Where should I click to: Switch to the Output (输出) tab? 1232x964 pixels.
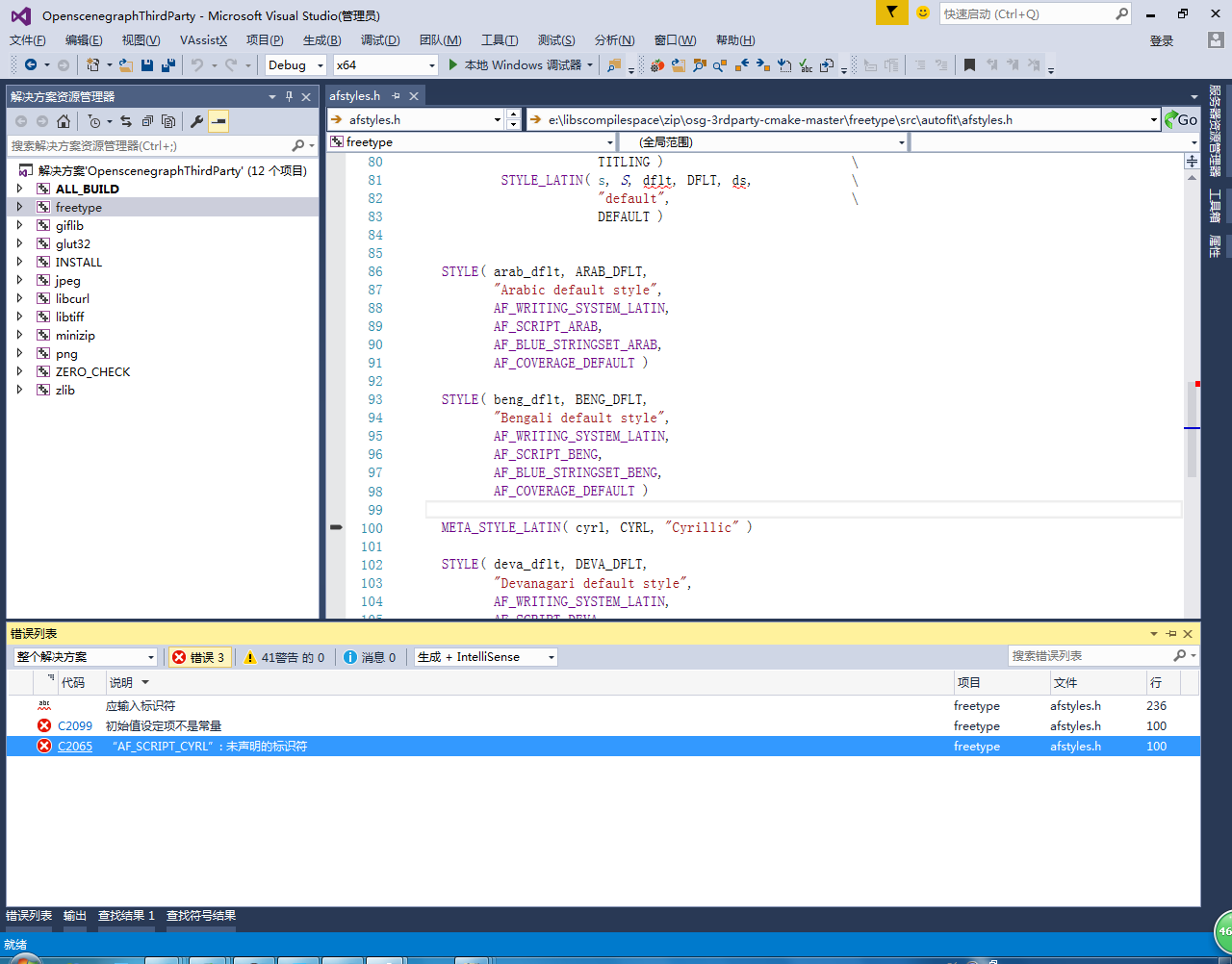pos(75,916)
